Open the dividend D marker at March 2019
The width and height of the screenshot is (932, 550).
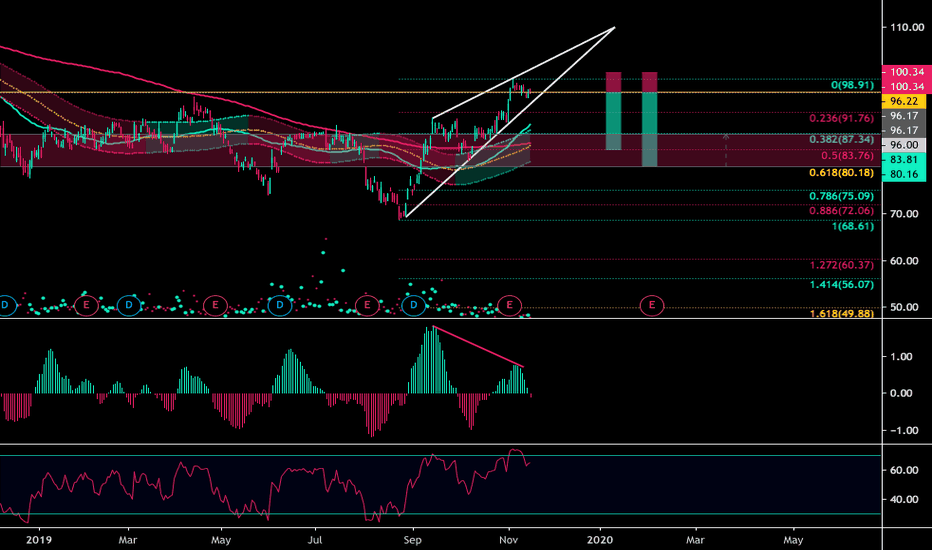coord(129,306)
